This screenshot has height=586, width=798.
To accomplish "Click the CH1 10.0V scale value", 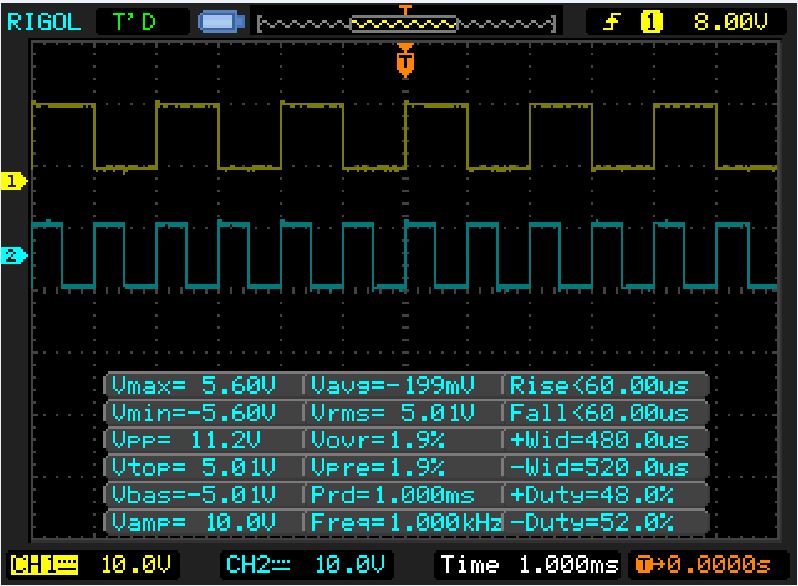I will tap(136, 565).
